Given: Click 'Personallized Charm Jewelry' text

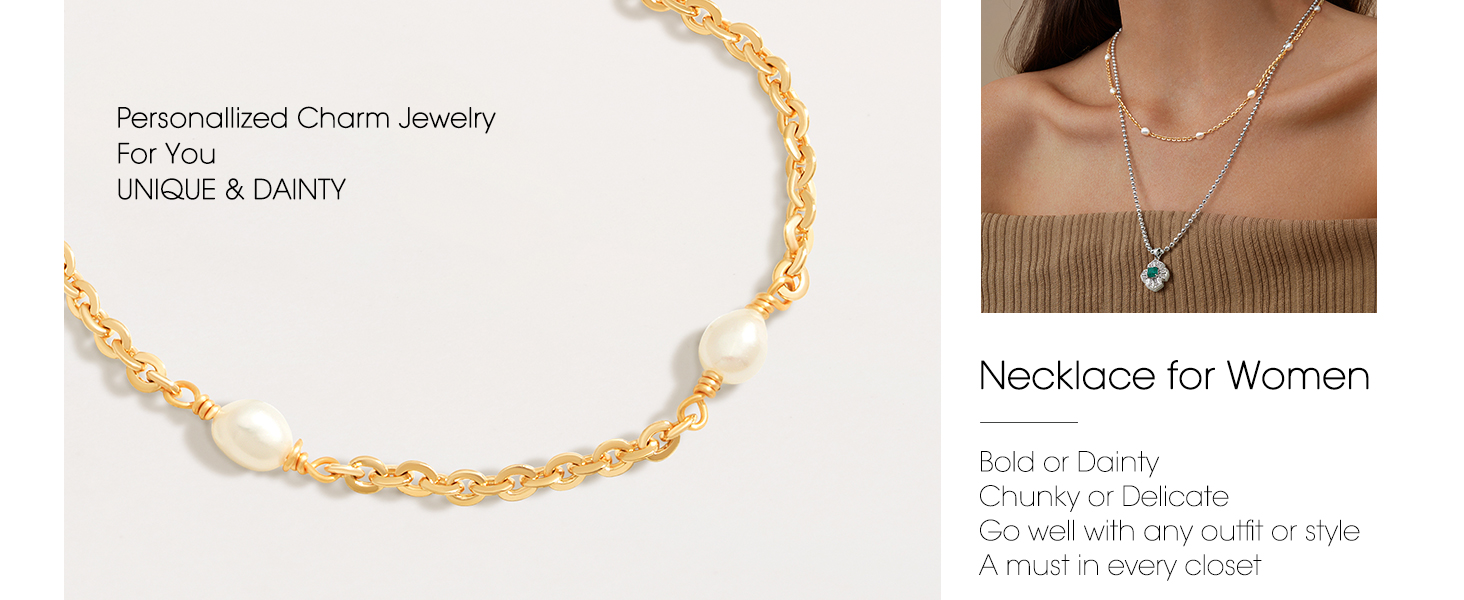Looking at the screenshot, I should (306, 118).
